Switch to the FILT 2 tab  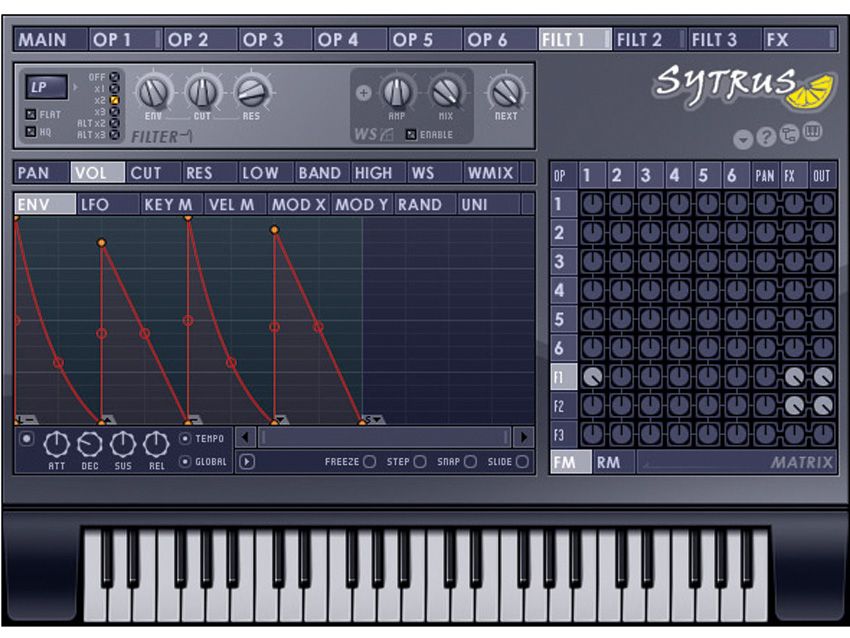coord(644,41)
